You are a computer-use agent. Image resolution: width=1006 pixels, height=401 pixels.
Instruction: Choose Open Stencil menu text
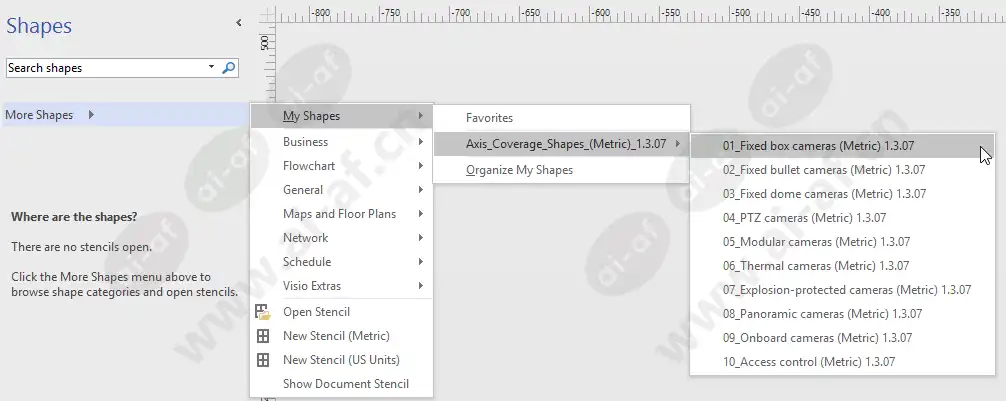tap(316, 312)
